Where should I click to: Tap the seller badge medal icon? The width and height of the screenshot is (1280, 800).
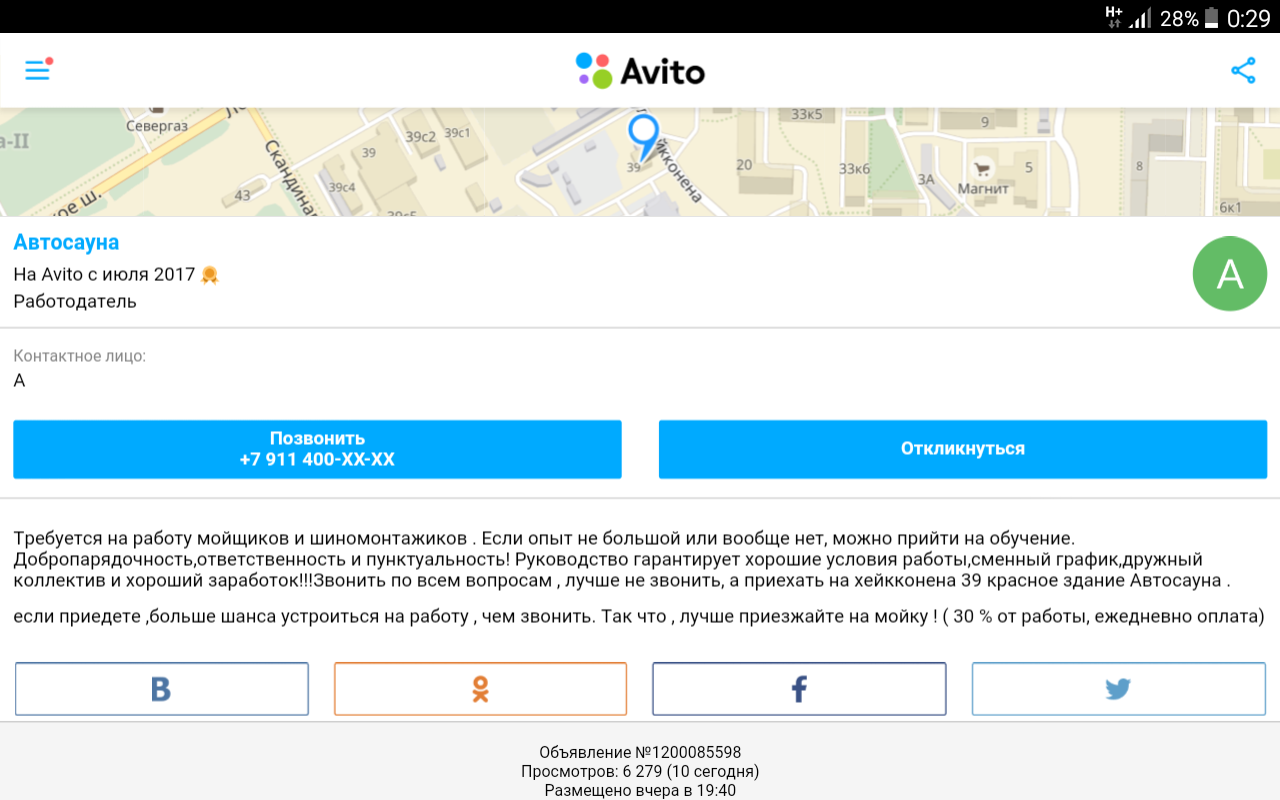point(209,274)
